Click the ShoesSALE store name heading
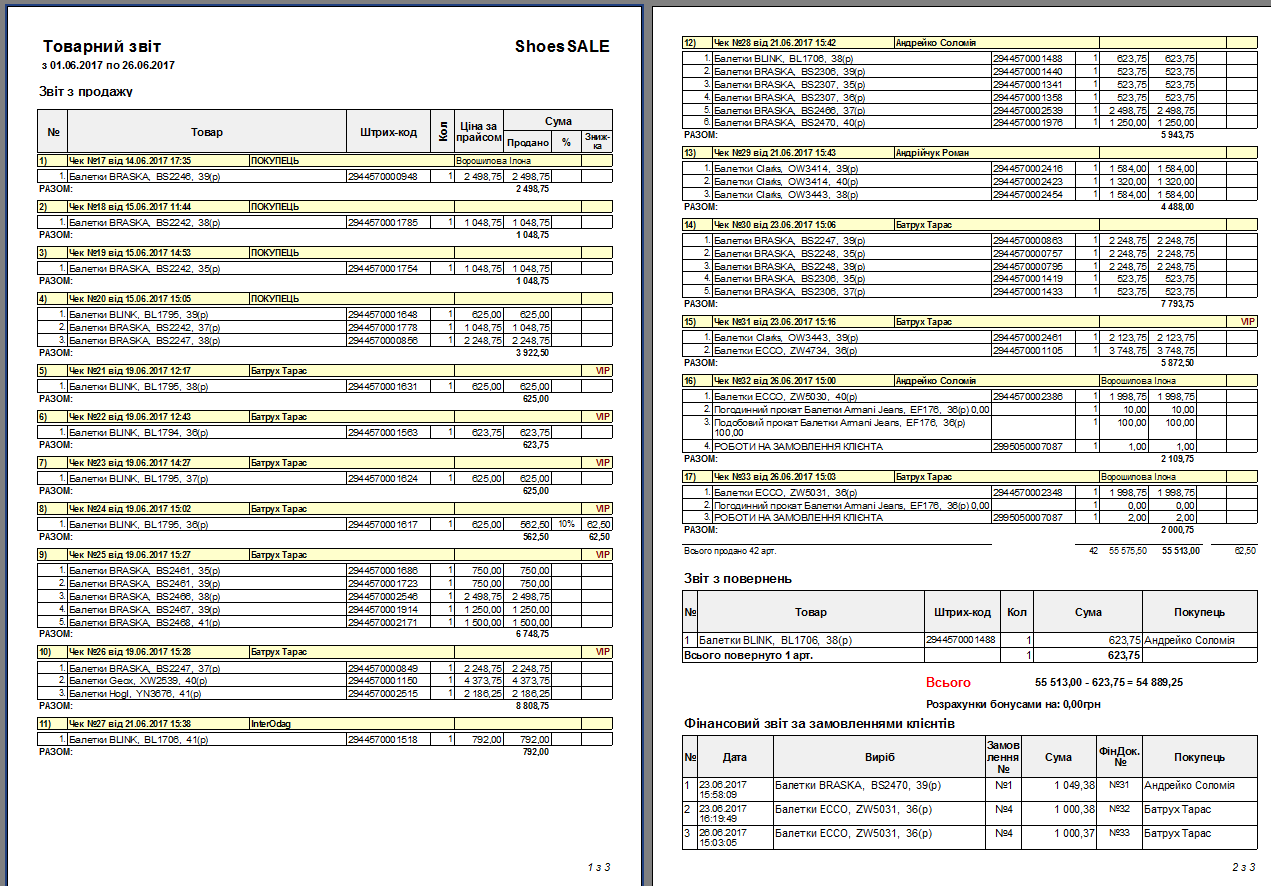The width and height of the screenshot is (1271, 886). coord(561,47)
